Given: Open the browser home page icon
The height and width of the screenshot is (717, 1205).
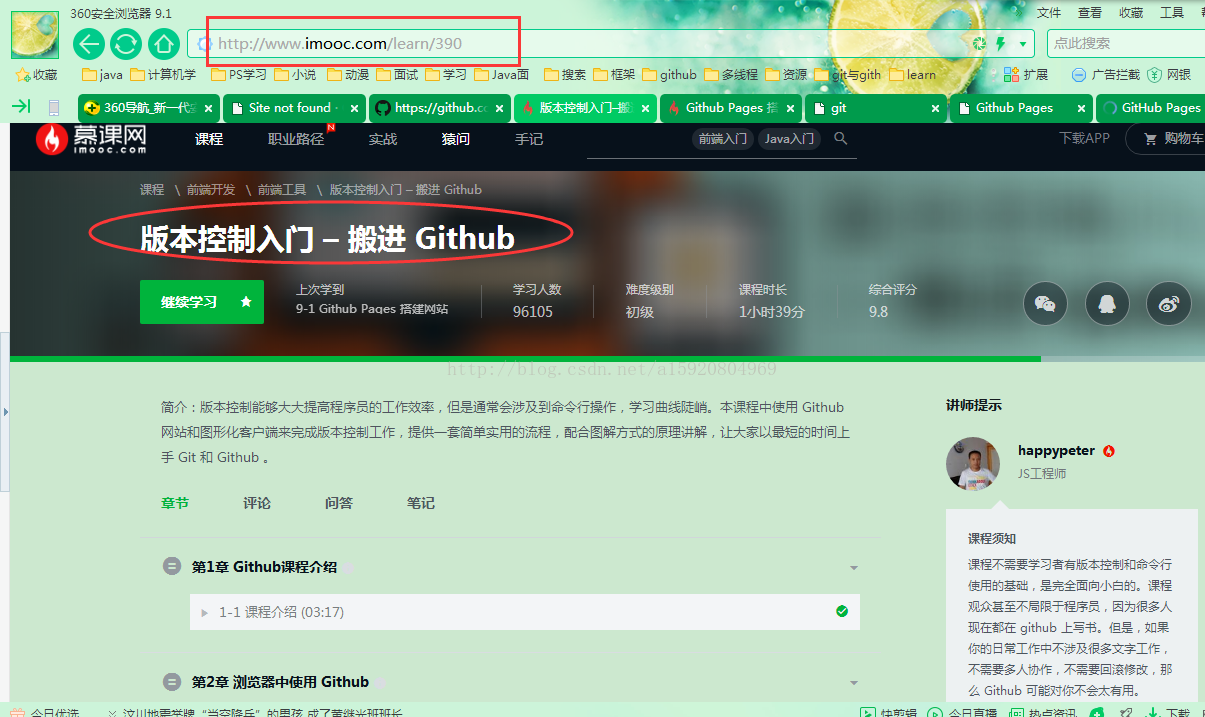Looking at the screenshot, I should [x=162, y=44].
